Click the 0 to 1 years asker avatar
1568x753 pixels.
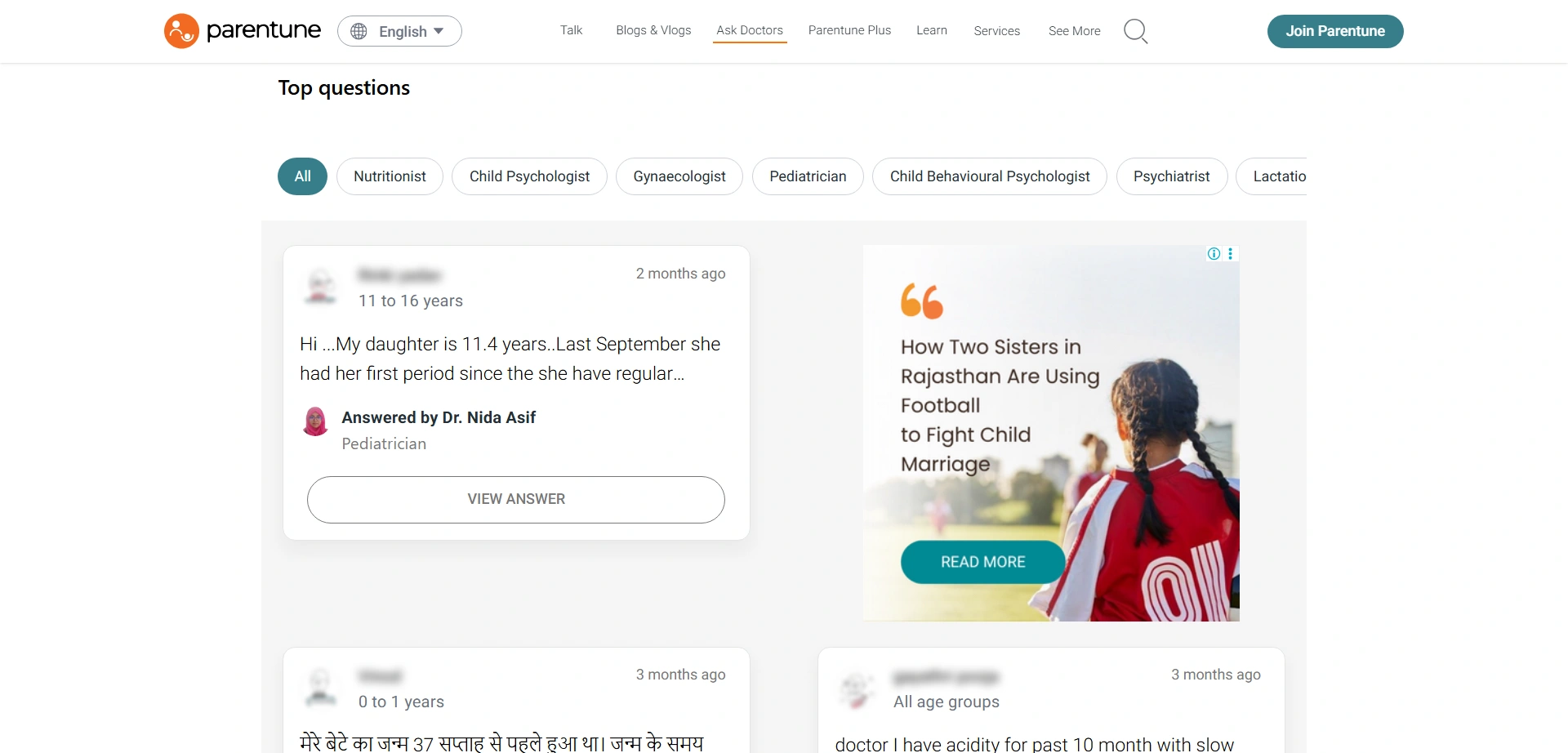point(320,688)
